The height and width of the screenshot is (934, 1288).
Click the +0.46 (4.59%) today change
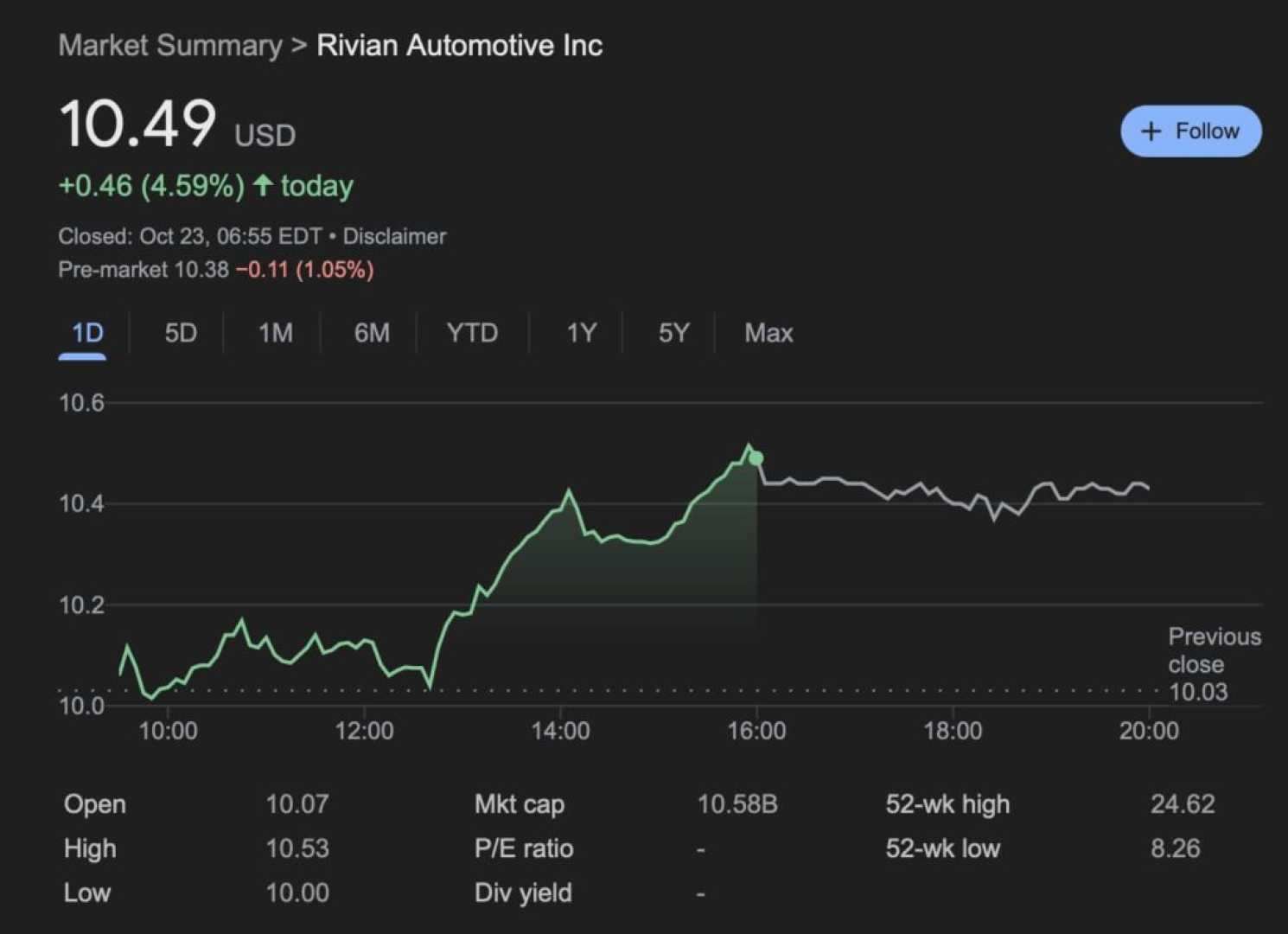[206, 186]
